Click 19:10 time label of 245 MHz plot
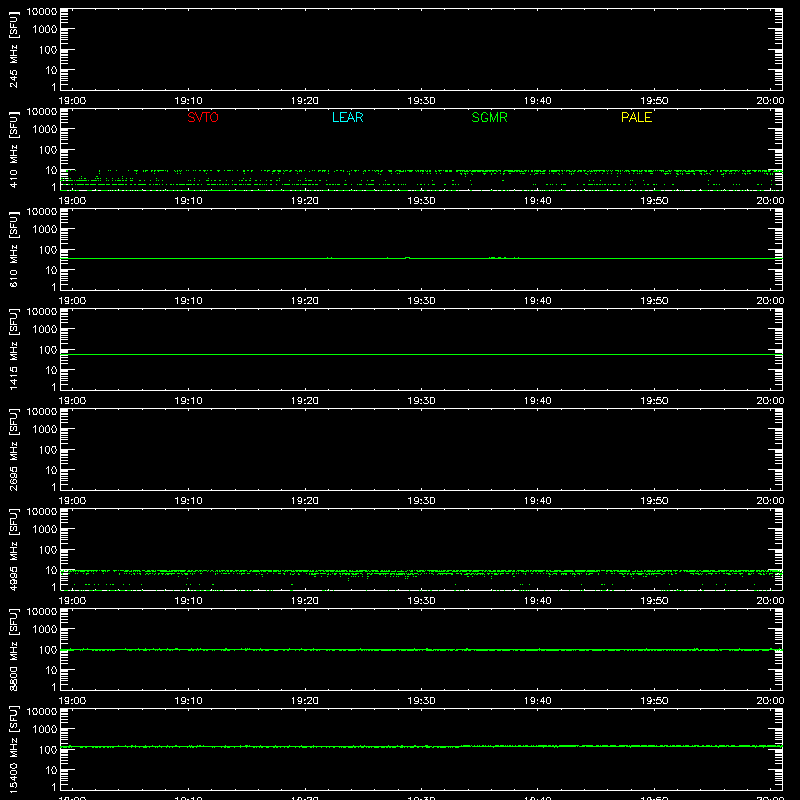Viewport: 800px width, 800px height. (x=188, y=101)
